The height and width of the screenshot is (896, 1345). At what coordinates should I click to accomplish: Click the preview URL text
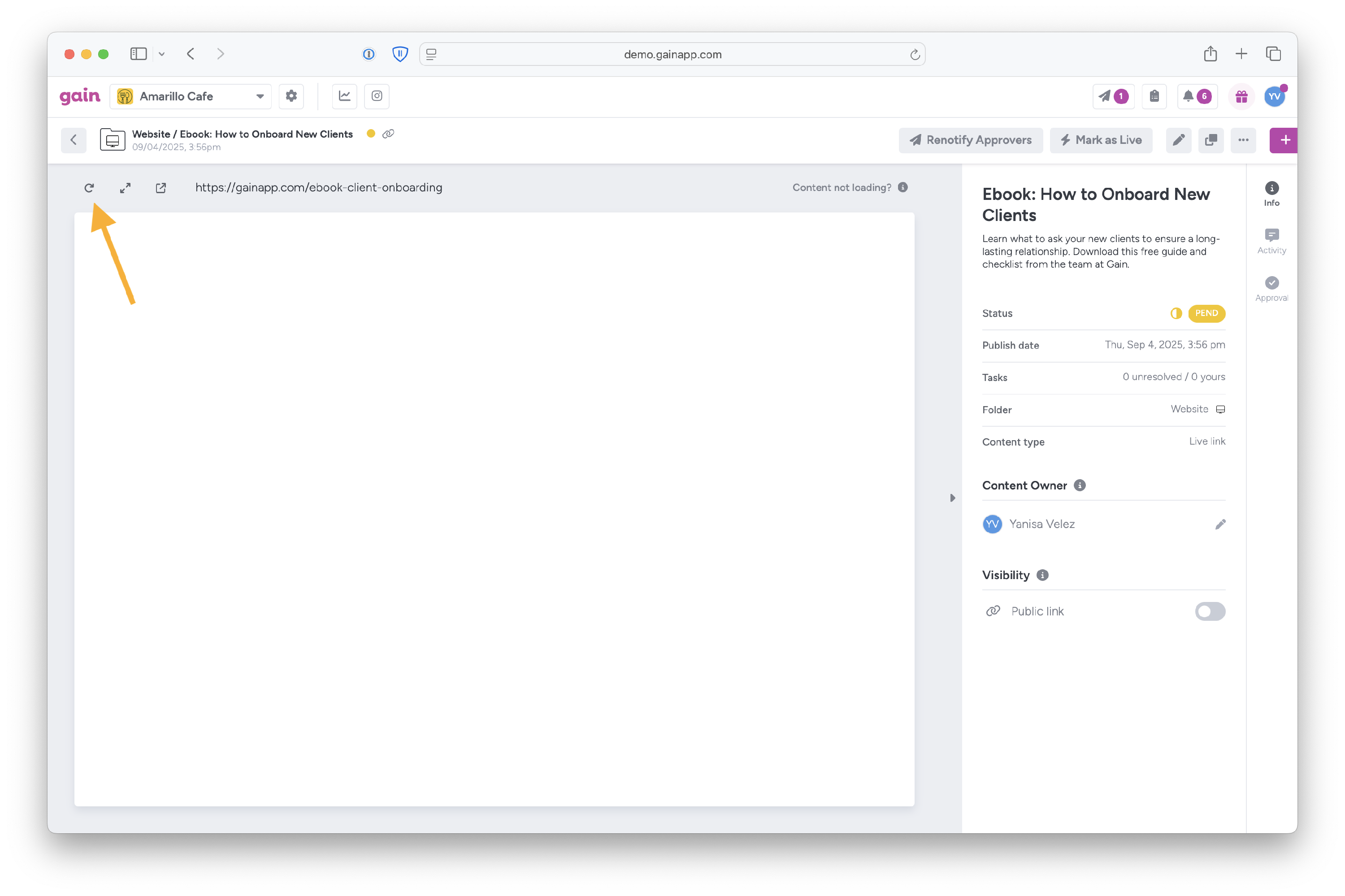318,187
